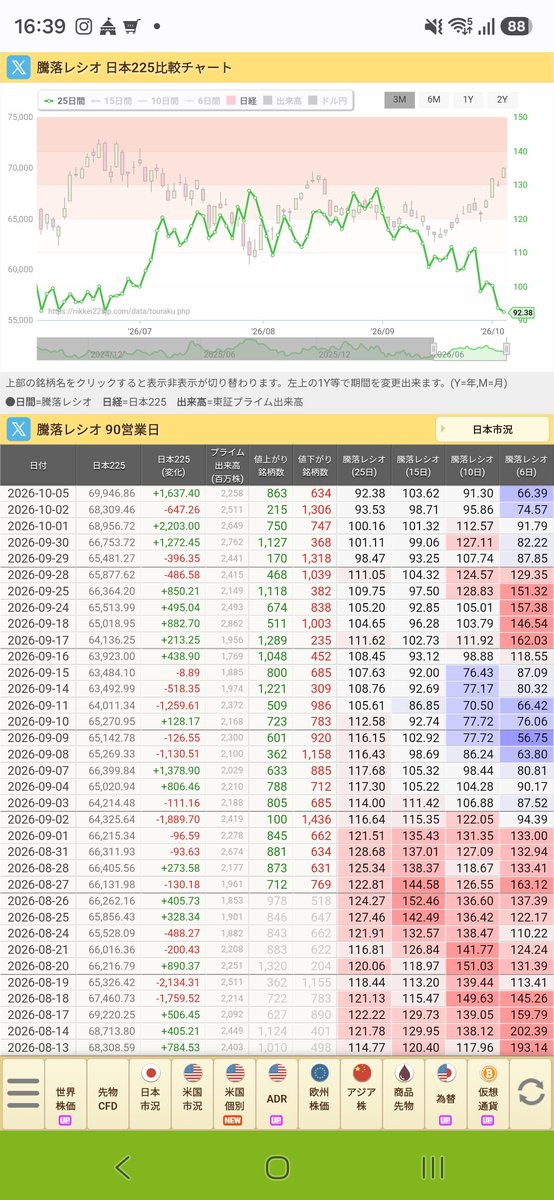
Task: Tap the Android back button
Action: tap(123, 1166)
